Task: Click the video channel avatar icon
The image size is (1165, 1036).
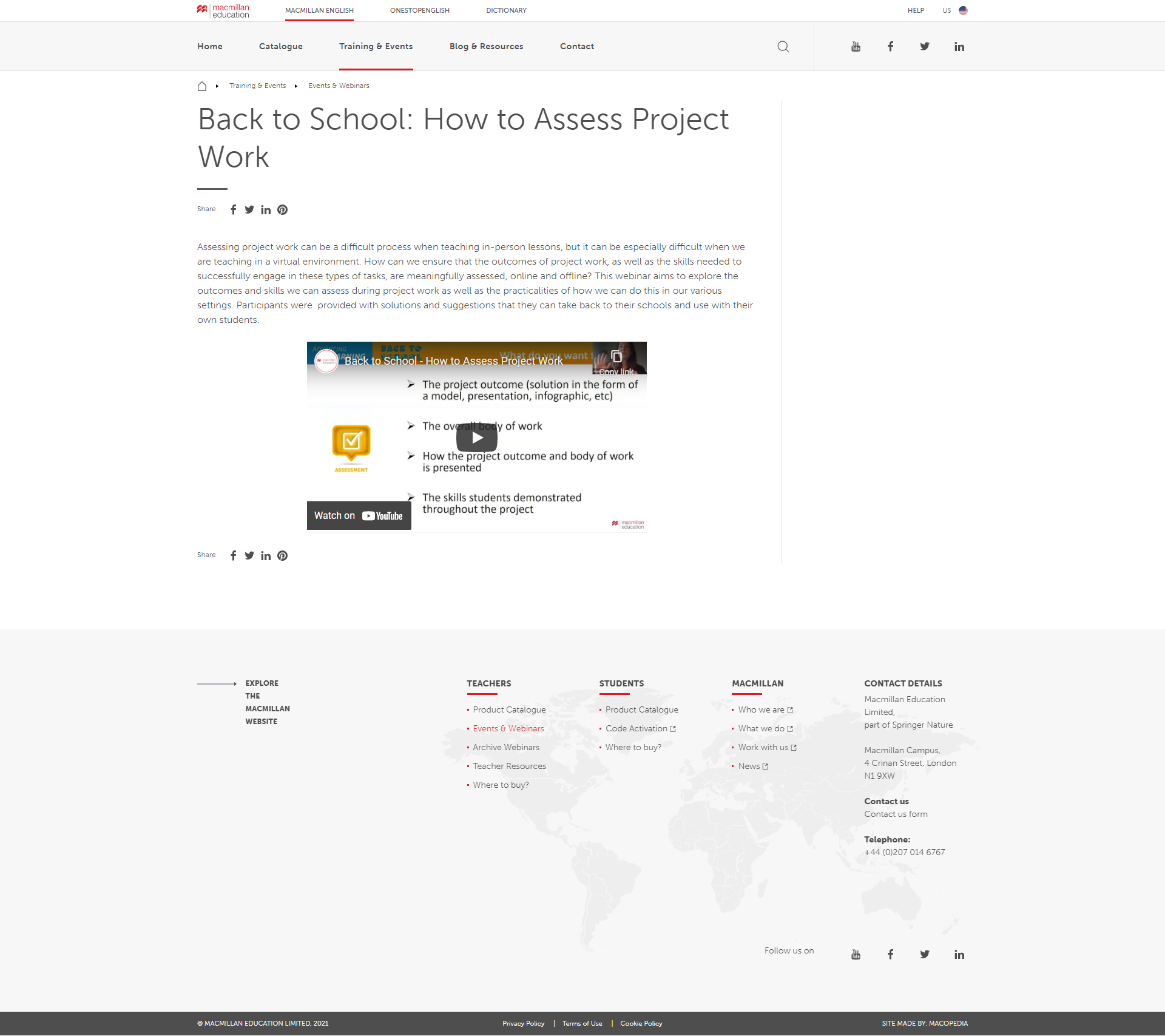Action: (326, 361)
